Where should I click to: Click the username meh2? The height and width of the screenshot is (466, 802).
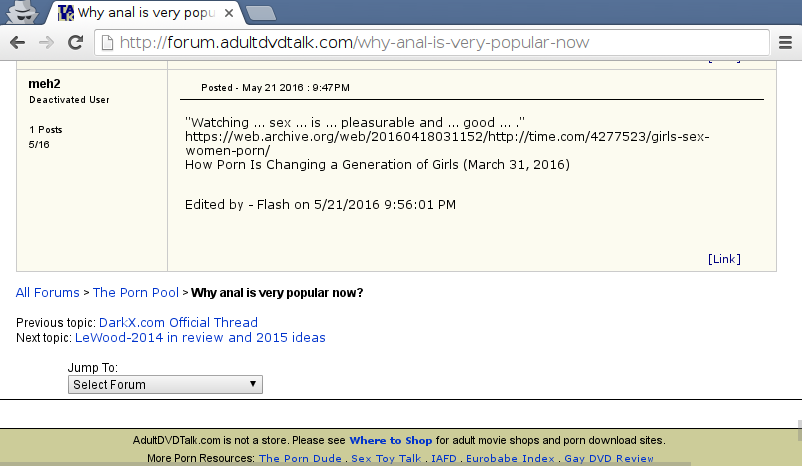(x=44, y=84)
